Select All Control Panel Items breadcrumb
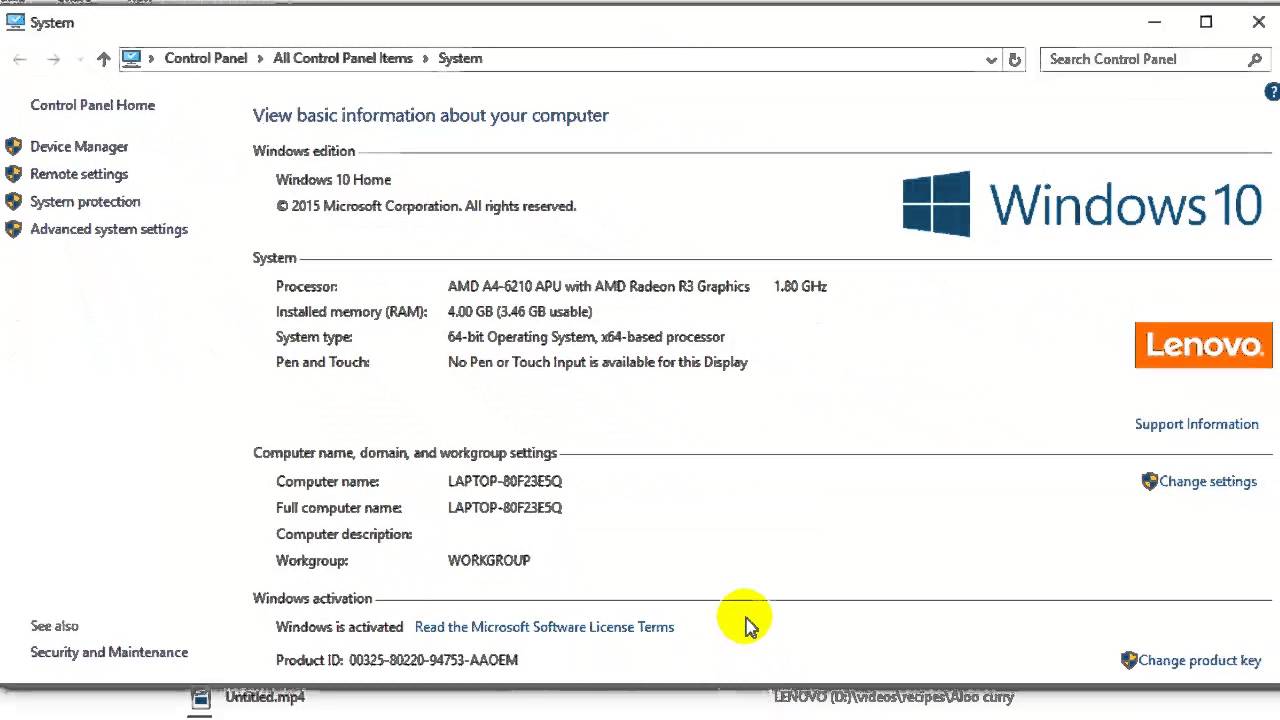The width and height of the screenshot is (1280, 720). 343,58
